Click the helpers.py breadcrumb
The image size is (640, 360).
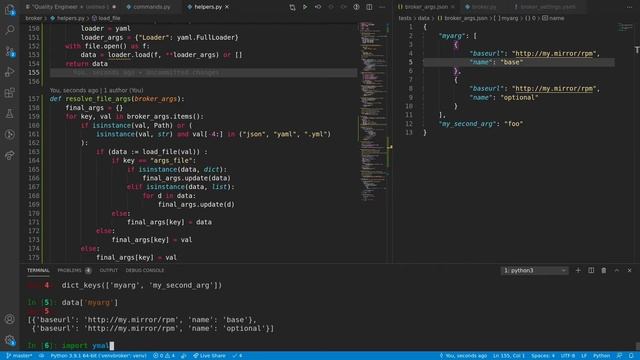tap(70, 18)
